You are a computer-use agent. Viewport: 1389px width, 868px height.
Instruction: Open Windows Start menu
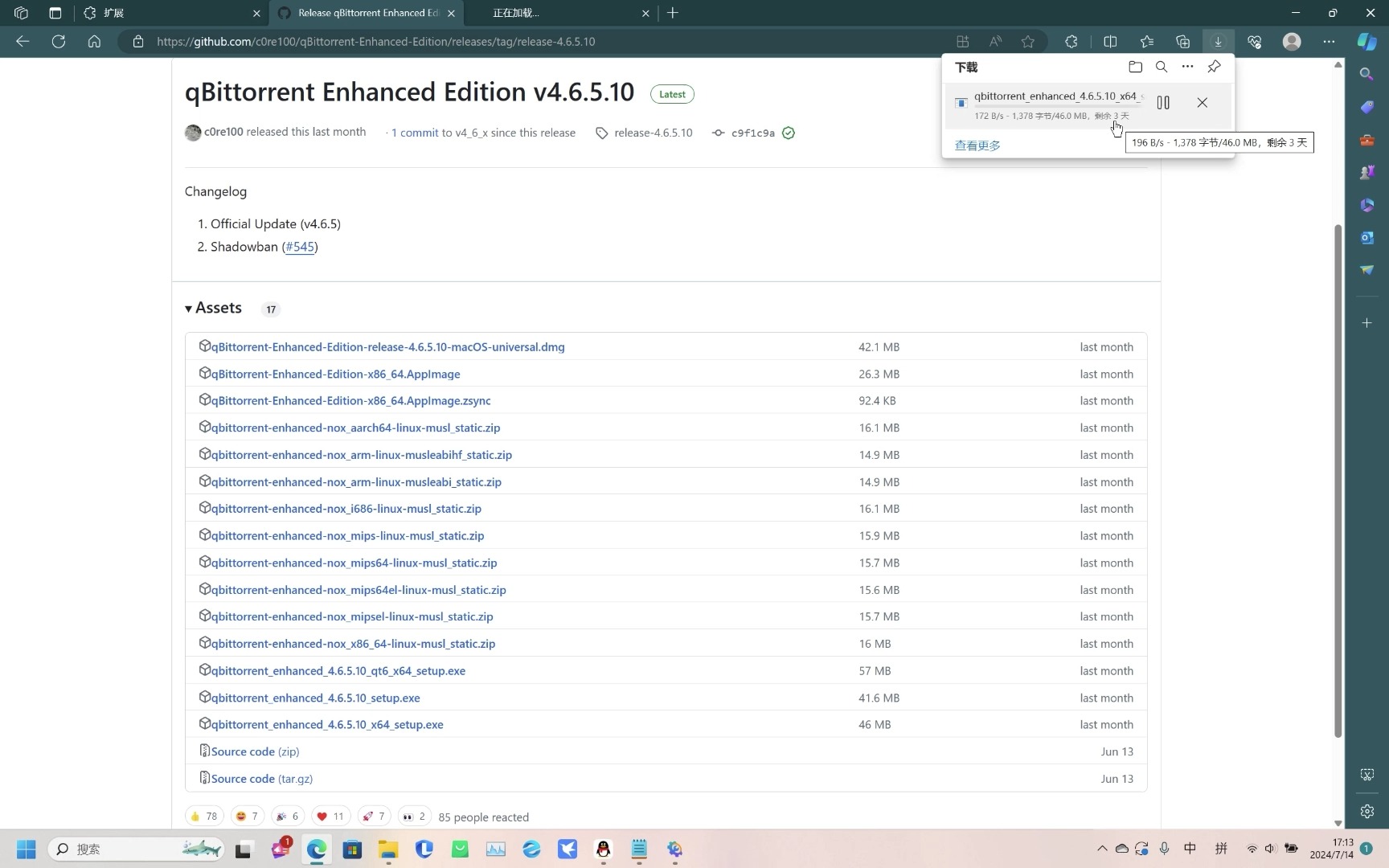[x=26, y=850]
